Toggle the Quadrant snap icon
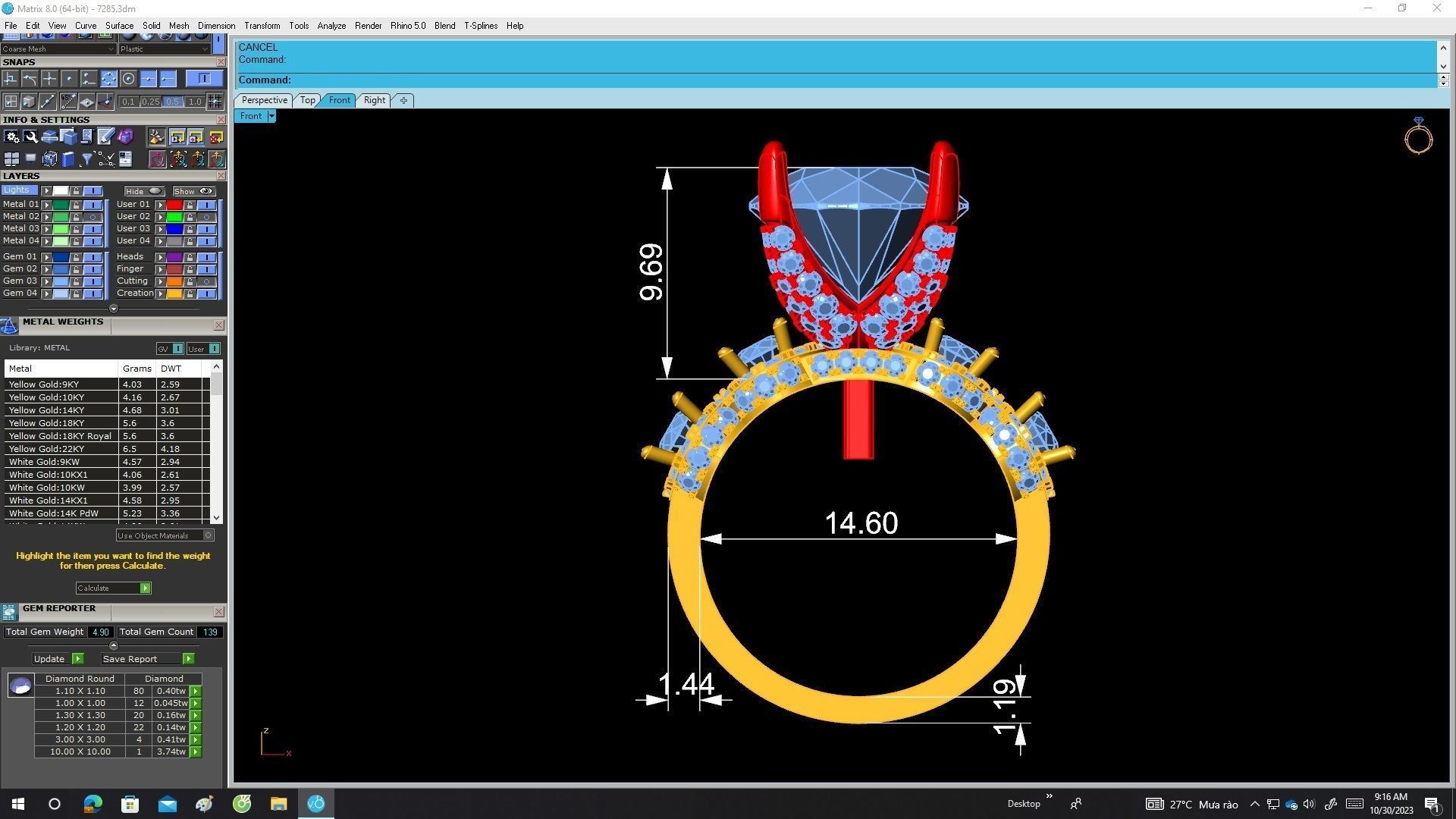The height and width of the screenshot is (819, 1456). click(108, 79)
